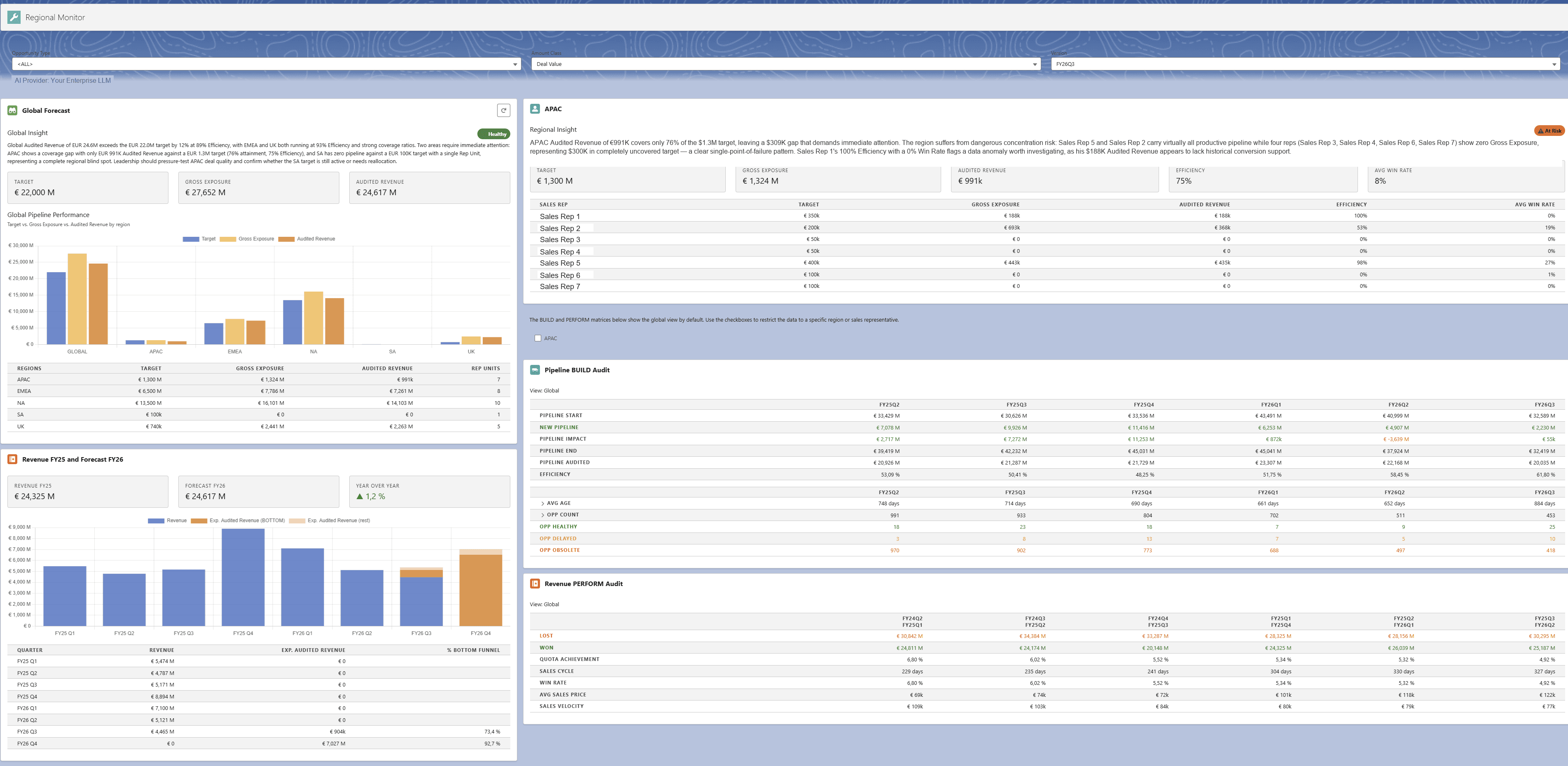1568x766 pixels.
Task: Expand the OPP COUNT row
Action: coord(542,515)
